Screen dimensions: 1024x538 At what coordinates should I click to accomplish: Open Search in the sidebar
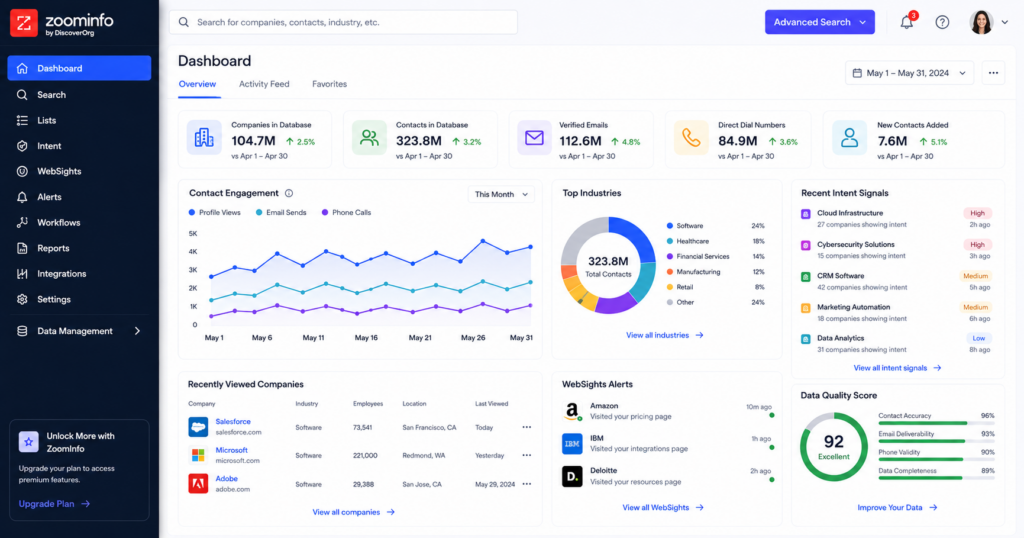(79, 95)
